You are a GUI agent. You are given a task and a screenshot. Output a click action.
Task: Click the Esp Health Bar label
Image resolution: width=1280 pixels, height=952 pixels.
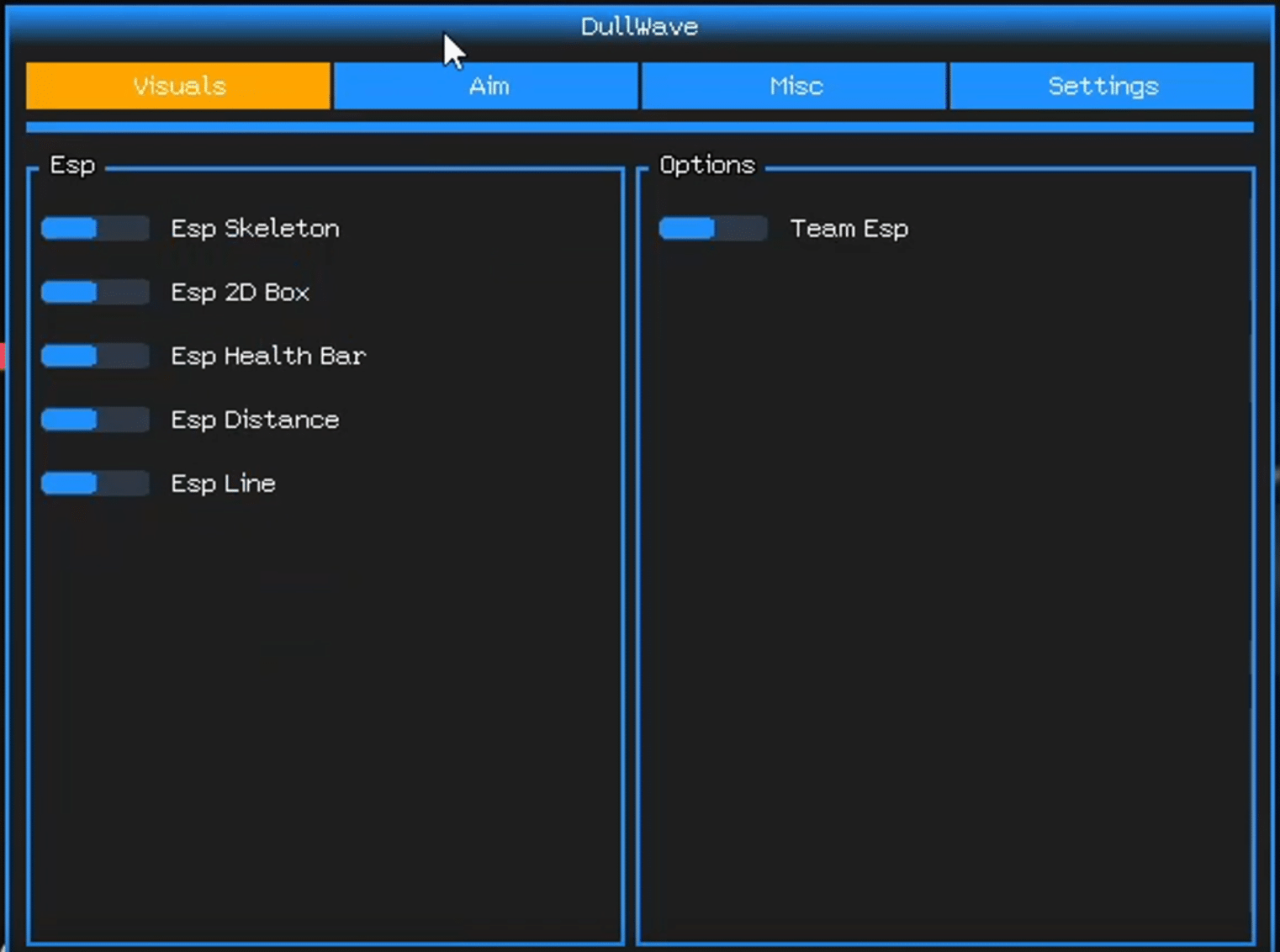[x=268, y=357]
